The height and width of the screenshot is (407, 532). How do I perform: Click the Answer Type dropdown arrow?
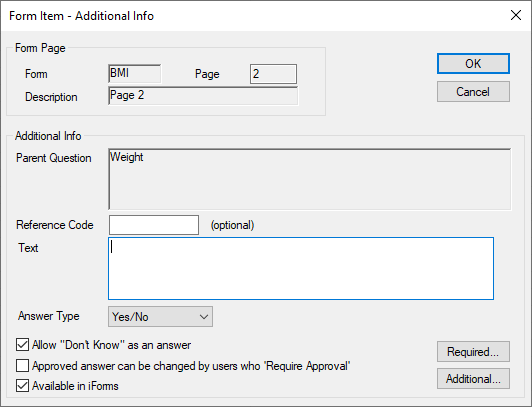[x=204, y=317]
